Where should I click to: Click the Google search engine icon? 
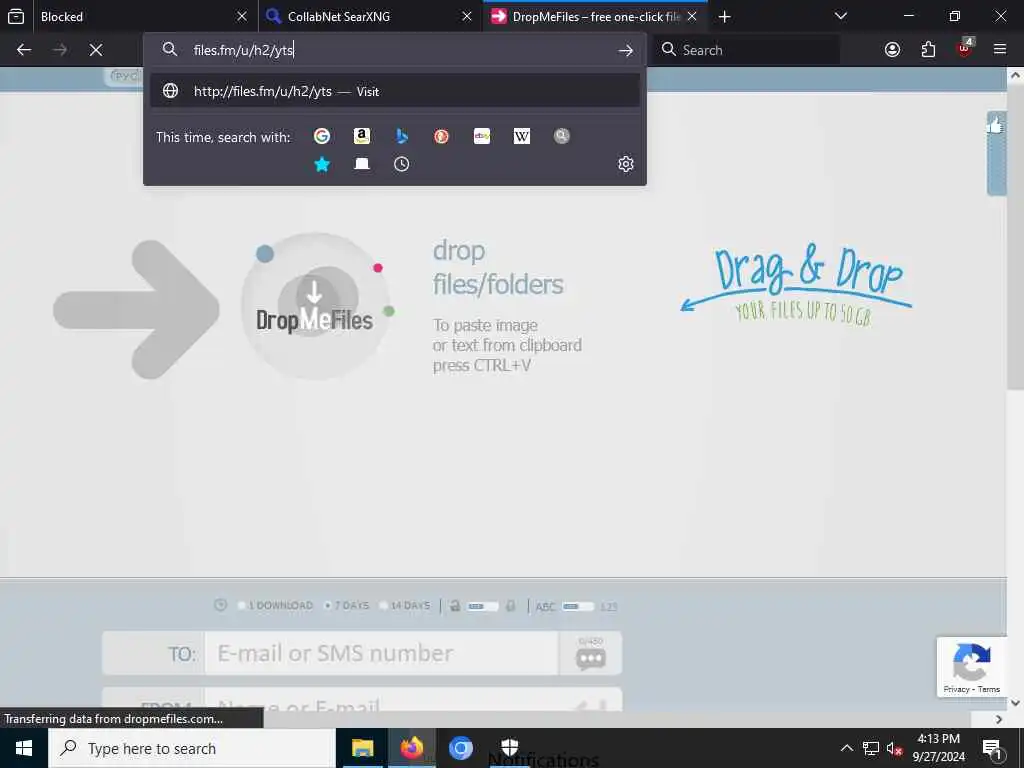pos(322,136)
